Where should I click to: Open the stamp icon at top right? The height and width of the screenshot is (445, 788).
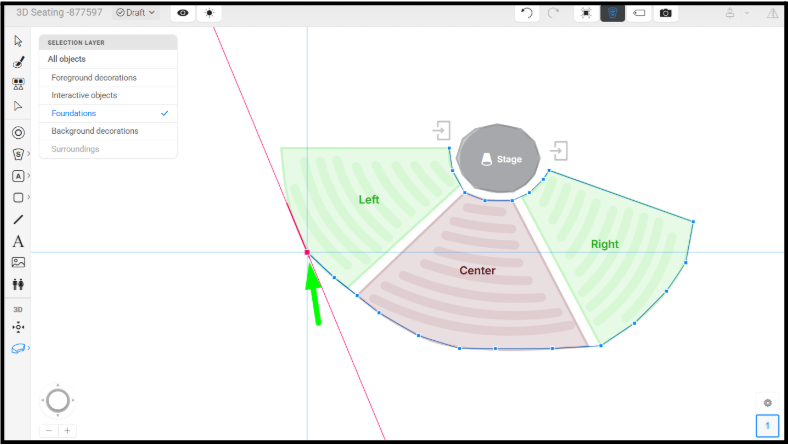[x=730, y=13]
